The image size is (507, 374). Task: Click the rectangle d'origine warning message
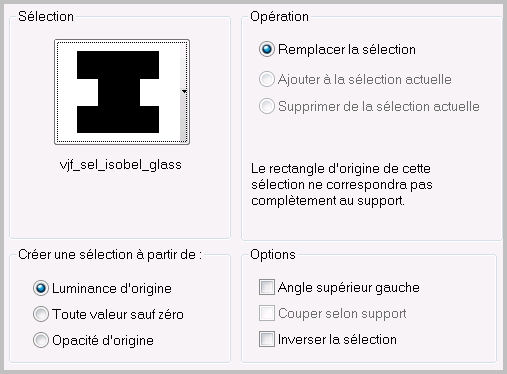tap(342, 185)
